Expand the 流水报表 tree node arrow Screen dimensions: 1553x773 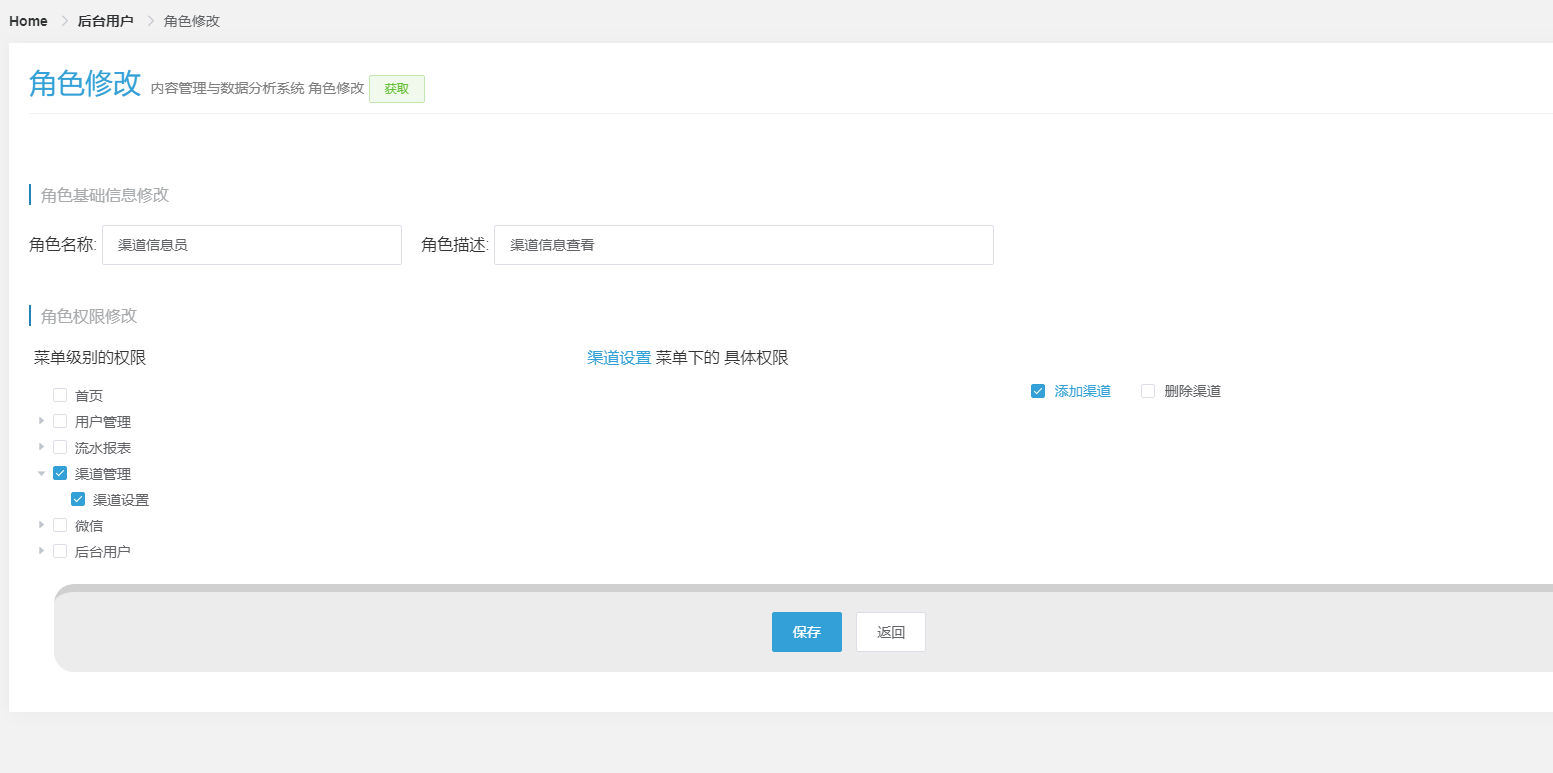[x=42, y=447]
